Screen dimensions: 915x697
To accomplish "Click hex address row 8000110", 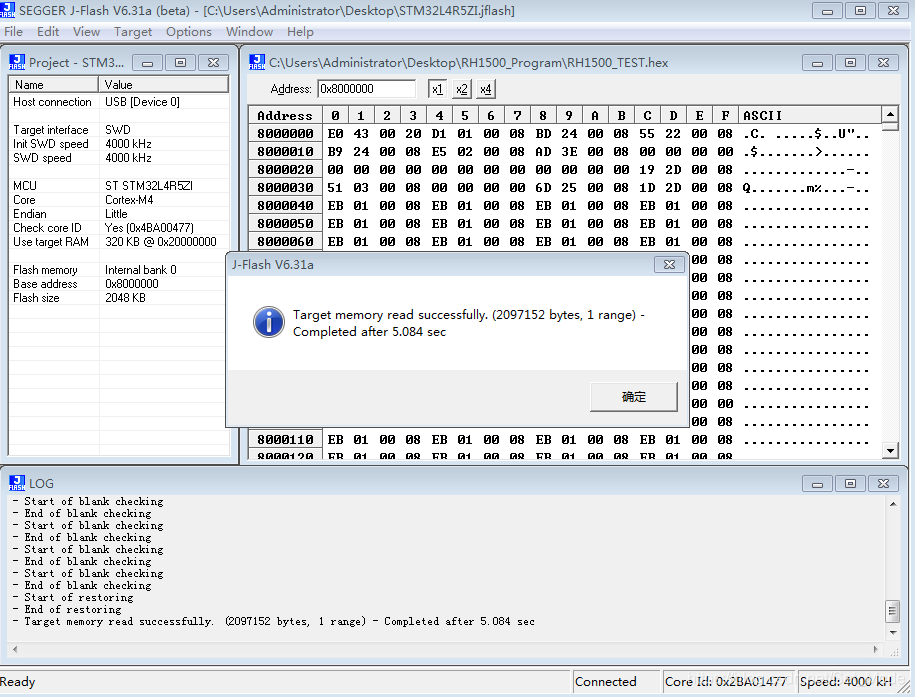I will (x=285, y=440).
